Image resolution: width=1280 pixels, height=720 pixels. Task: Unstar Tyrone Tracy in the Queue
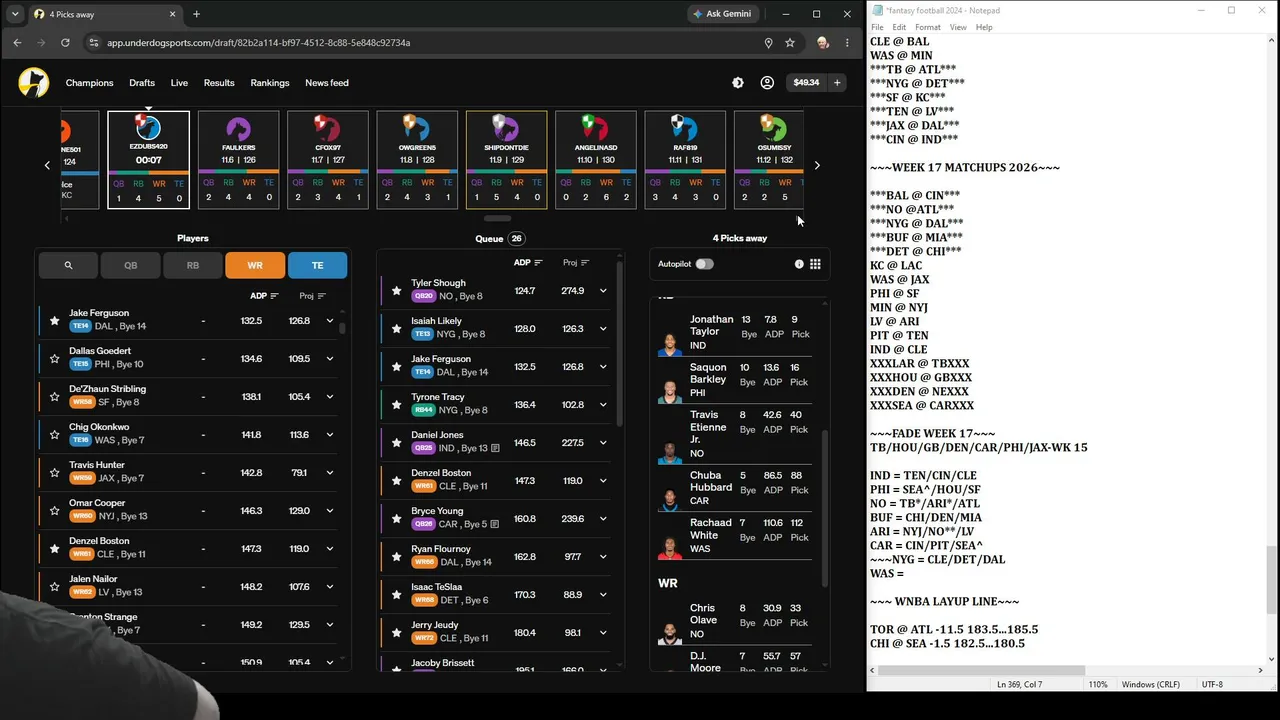pos(396,405)
